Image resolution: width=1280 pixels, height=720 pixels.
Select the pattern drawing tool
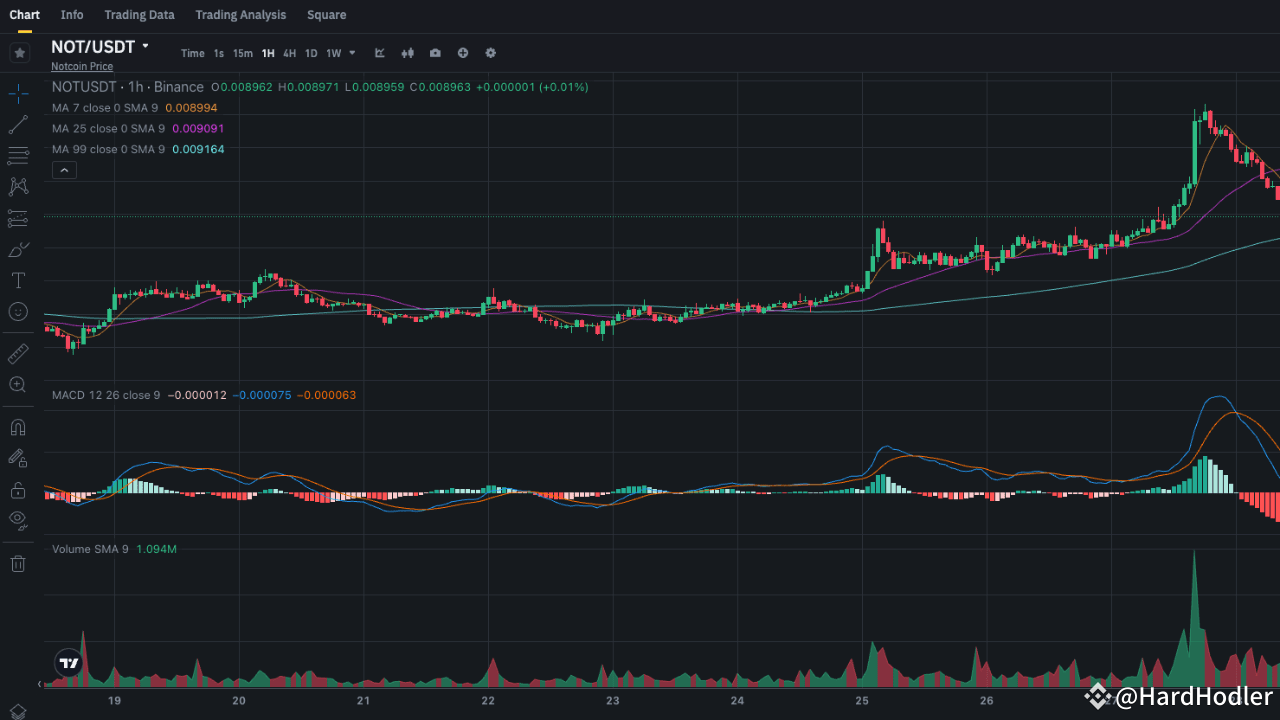click(x=18, y=187)
